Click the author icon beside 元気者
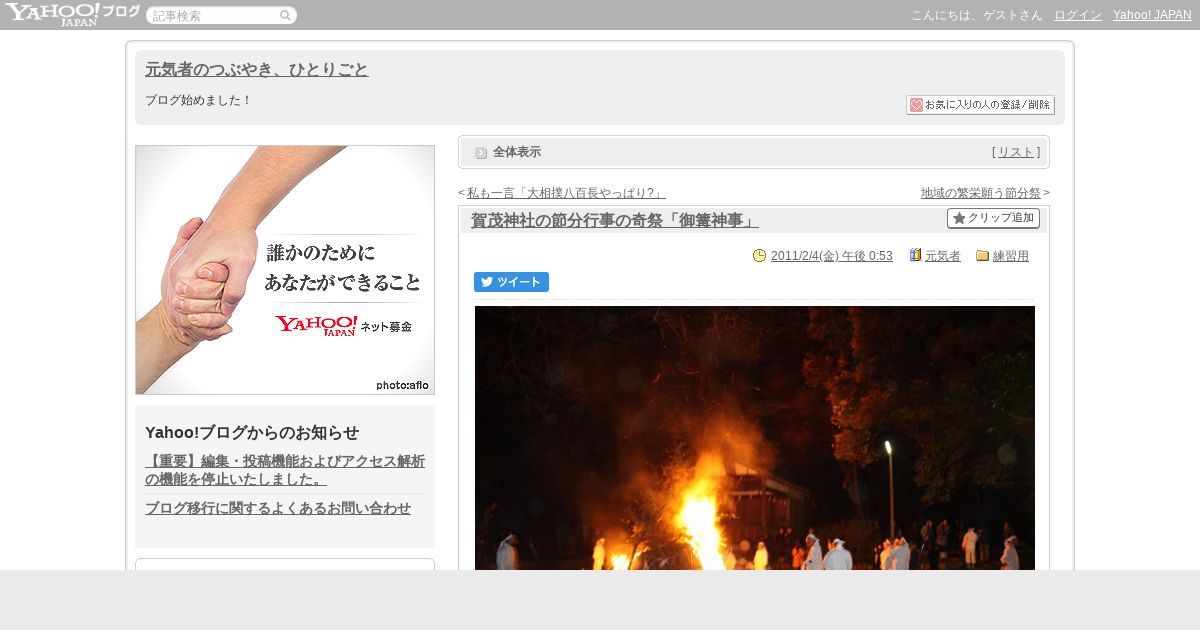1200x630 pixels. [915, 255]
